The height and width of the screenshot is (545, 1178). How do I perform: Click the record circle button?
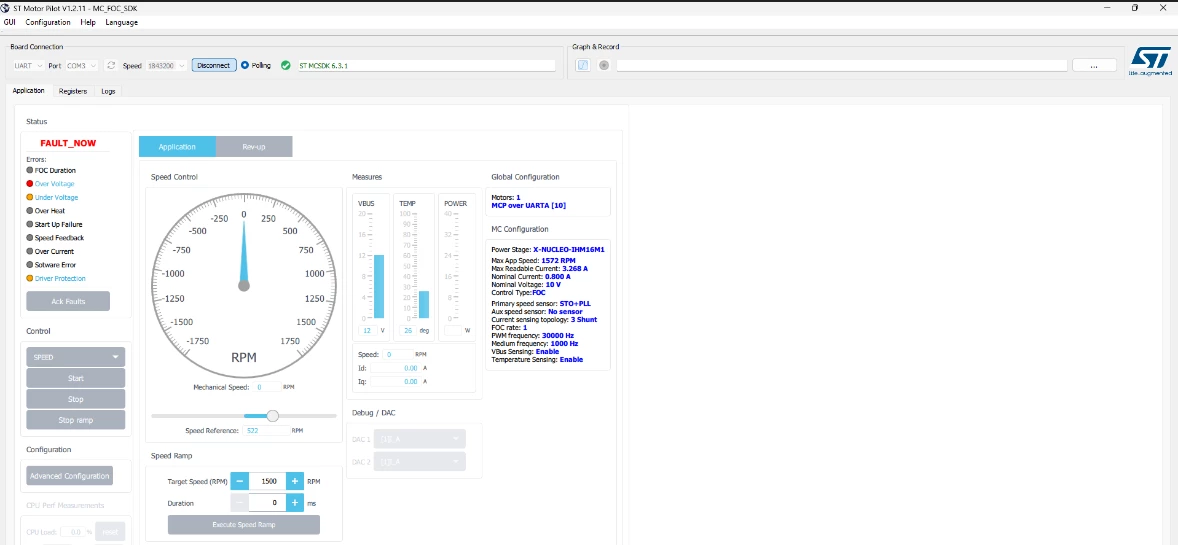[604, 65]
